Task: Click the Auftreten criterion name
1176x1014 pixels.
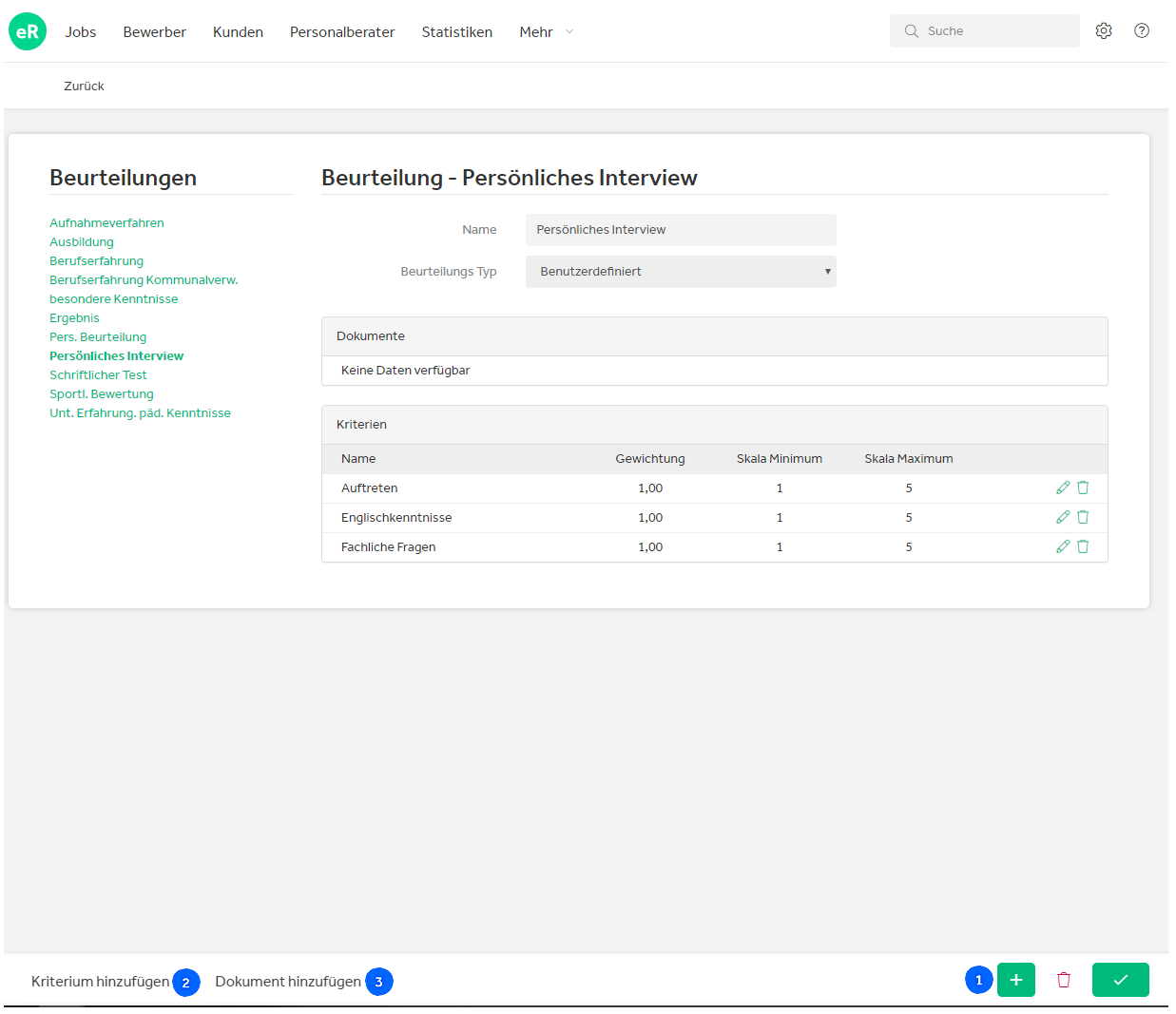Action: [x=370, y=488]
